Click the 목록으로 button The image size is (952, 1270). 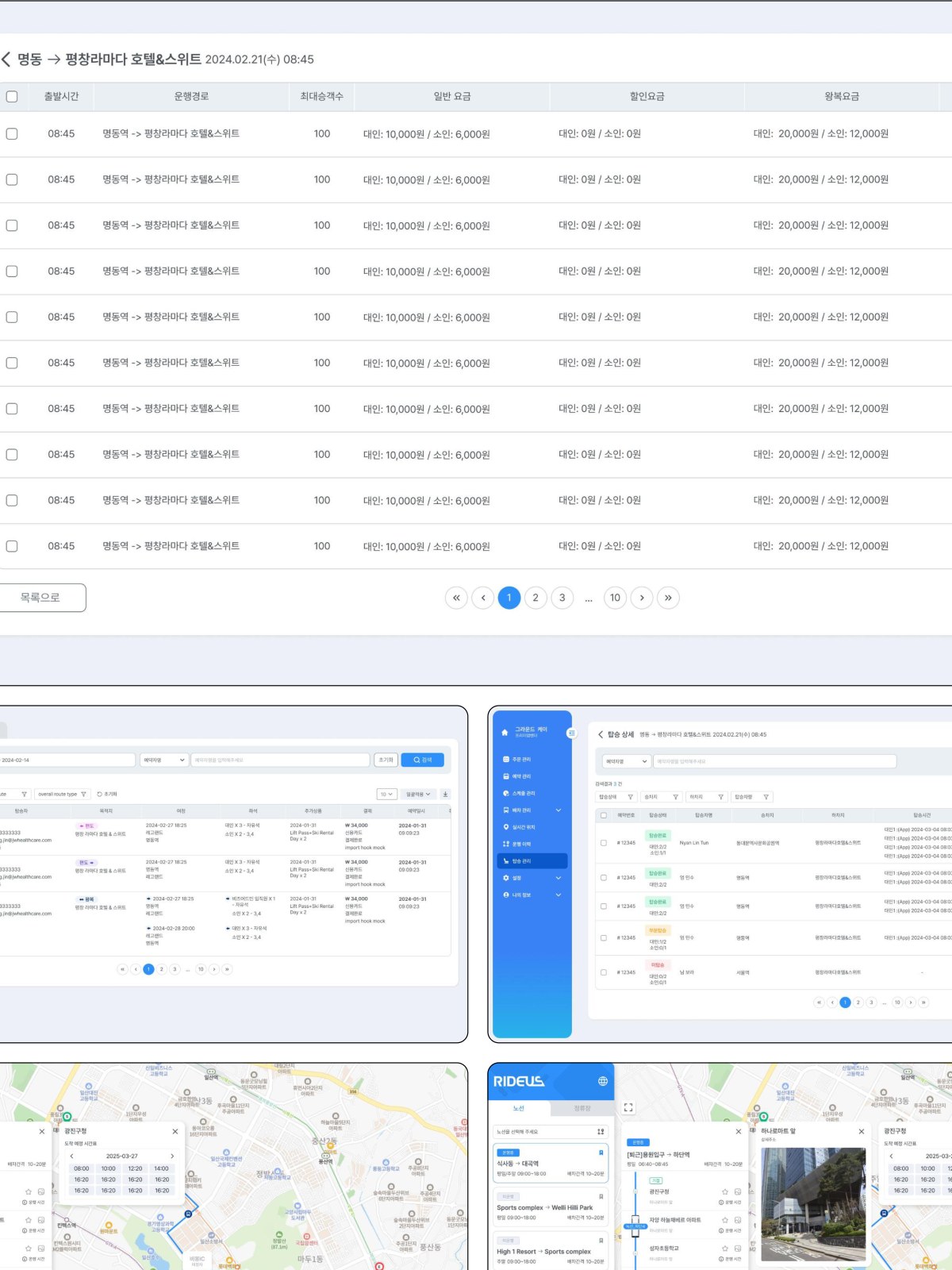(41, 598)
